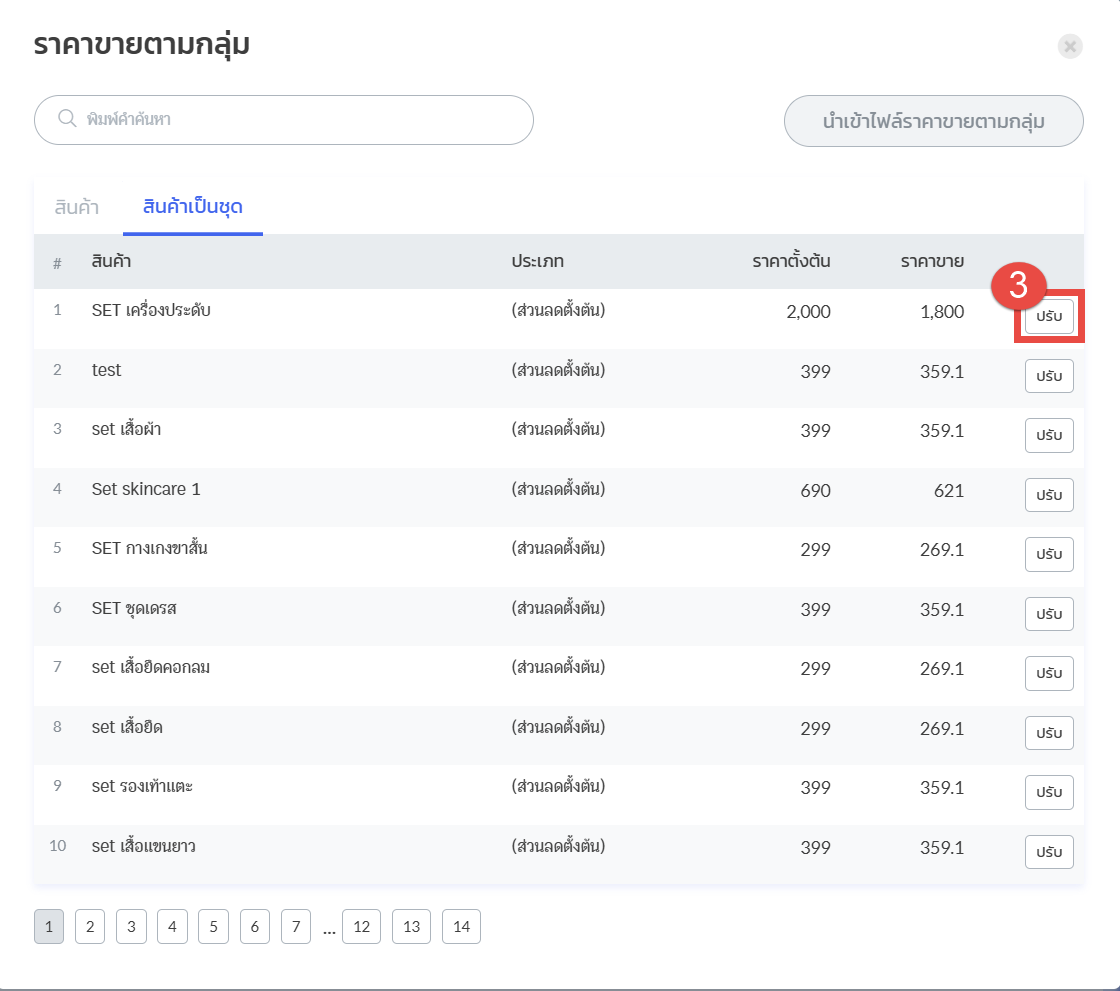Image resolution: width=1120 pixels, height=991 pixels.
Task: Click ปรับ for SET เครื่องประดับ
Action: coord(1048,316)
